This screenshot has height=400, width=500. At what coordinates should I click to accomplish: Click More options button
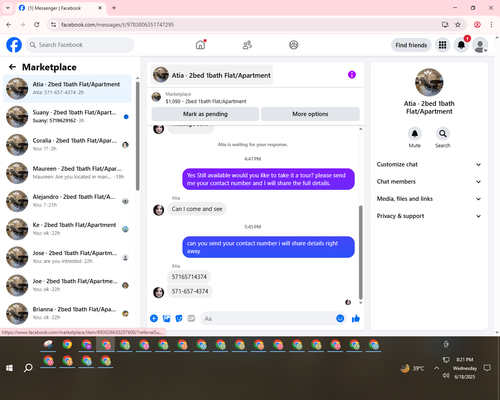310,114
